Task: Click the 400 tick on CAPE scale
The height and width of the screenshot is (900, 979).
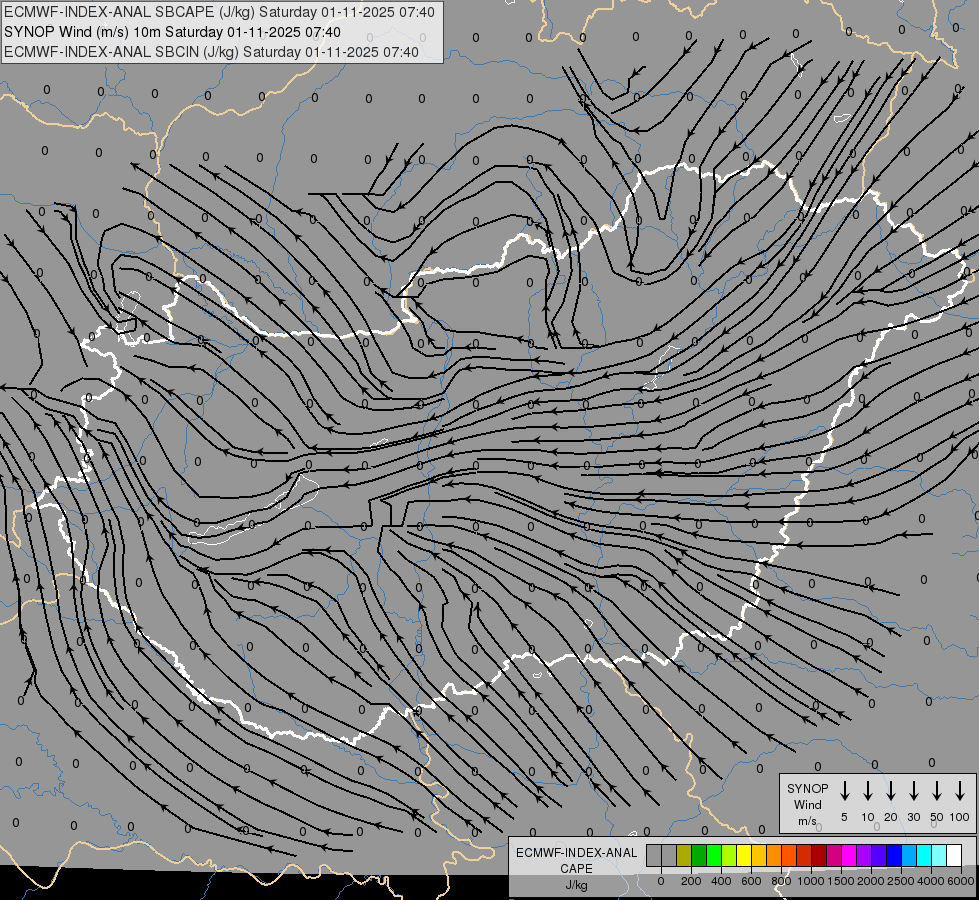Action: click(721, 881)
